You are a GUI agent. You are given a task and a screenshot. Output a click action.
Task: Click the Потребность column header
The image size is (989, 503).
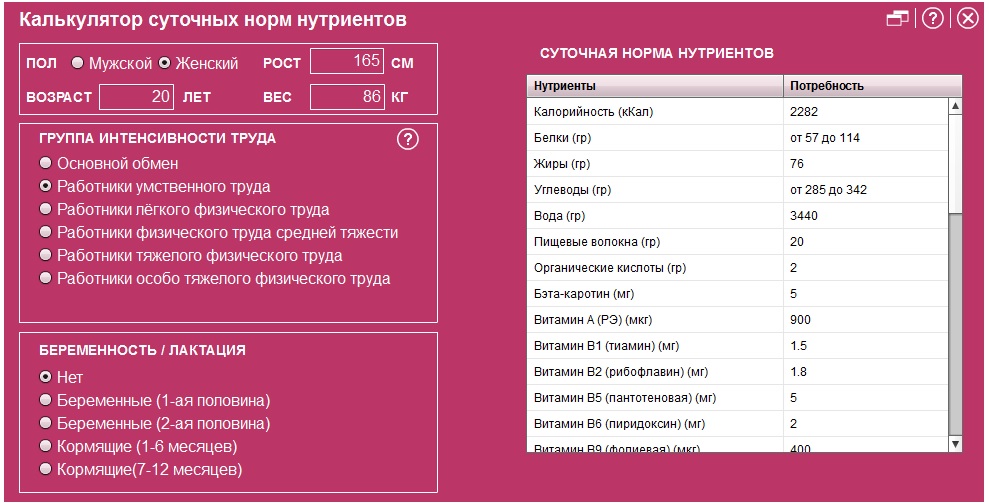[x=872, y=86]
